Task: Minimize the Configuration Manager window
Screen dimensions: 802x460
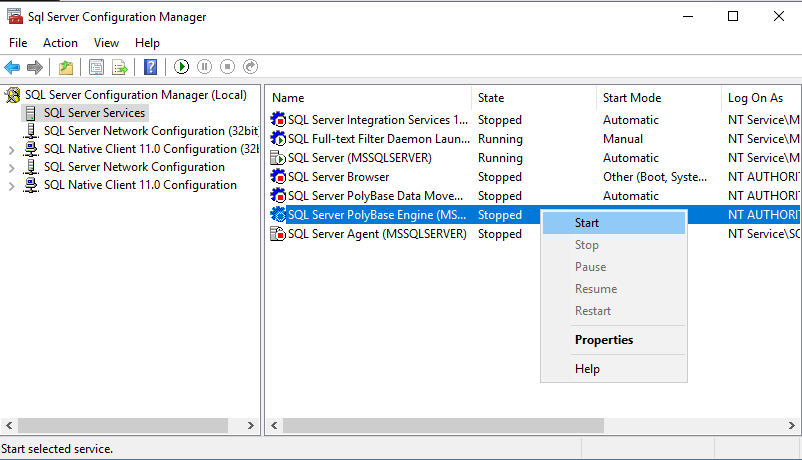Action: [x=688, y=16]
